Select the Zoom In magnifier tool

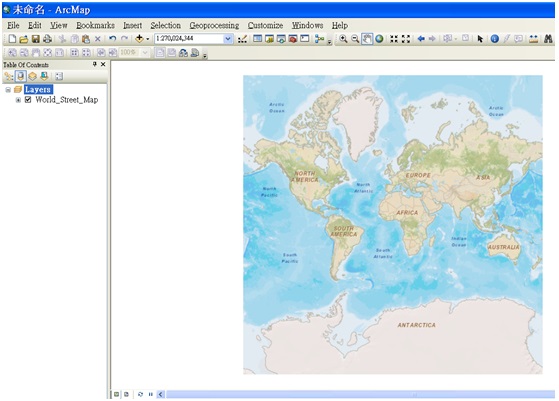343,38
